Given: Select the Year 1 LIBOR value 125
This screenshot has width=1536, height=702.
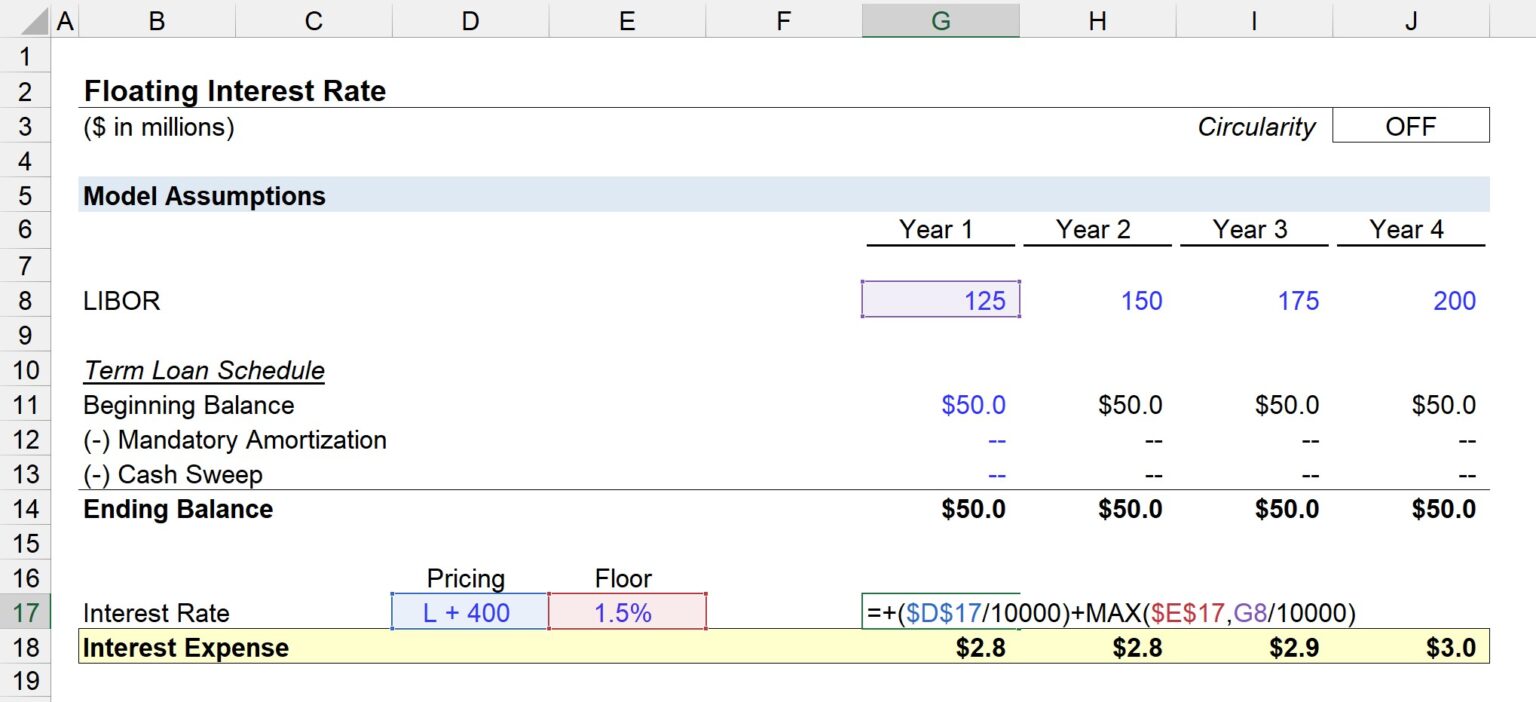Looking at the screenshot, I should [x=940, y=300].
